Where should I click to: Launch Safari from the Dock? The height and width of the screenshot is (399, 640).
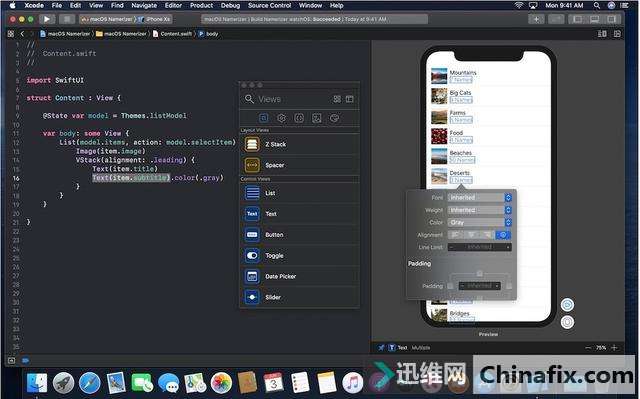(89, 383)
